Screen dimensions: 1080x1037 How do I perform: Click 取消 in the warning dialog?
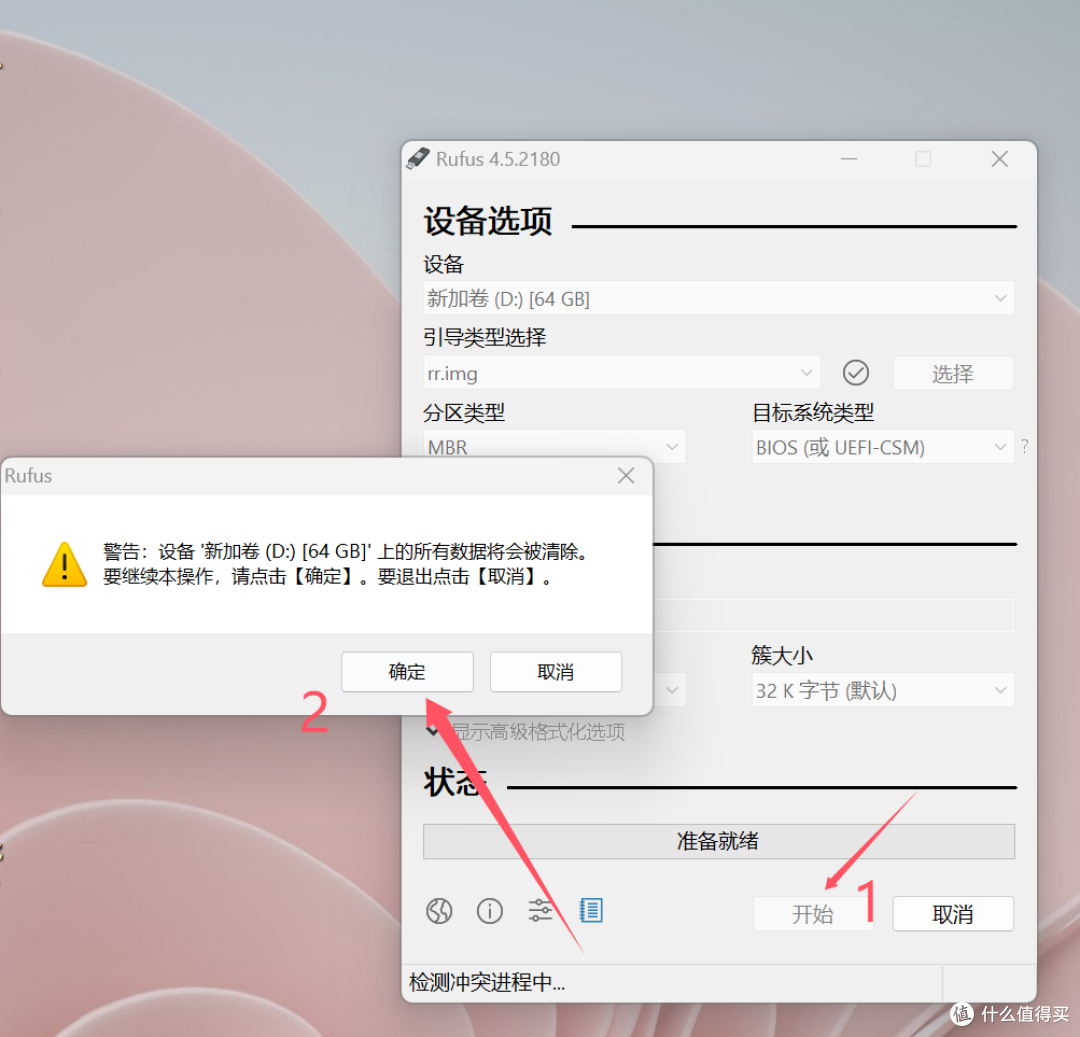[555, 671]
